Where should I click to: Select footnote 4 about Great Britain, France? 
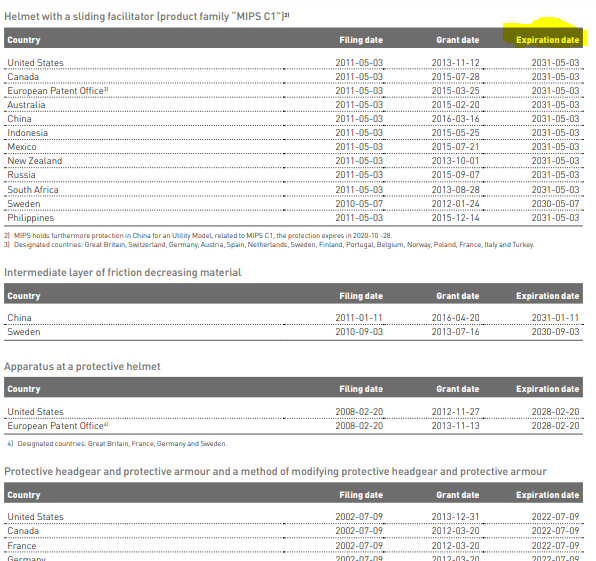(117, 444)
